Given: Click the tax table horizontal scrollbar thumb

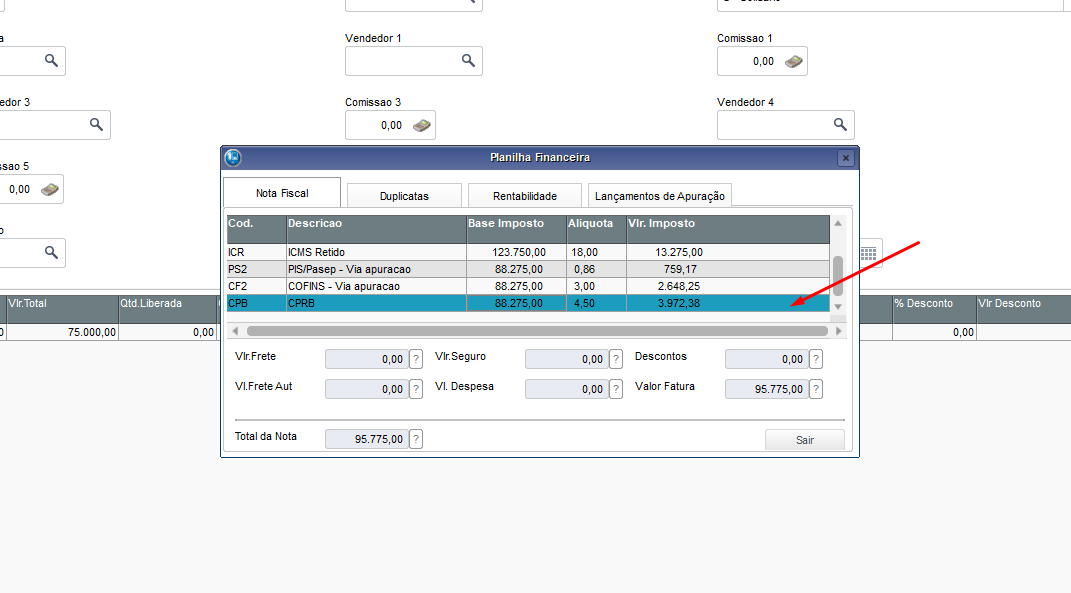Looking at the screenshot, I should 537,331.
